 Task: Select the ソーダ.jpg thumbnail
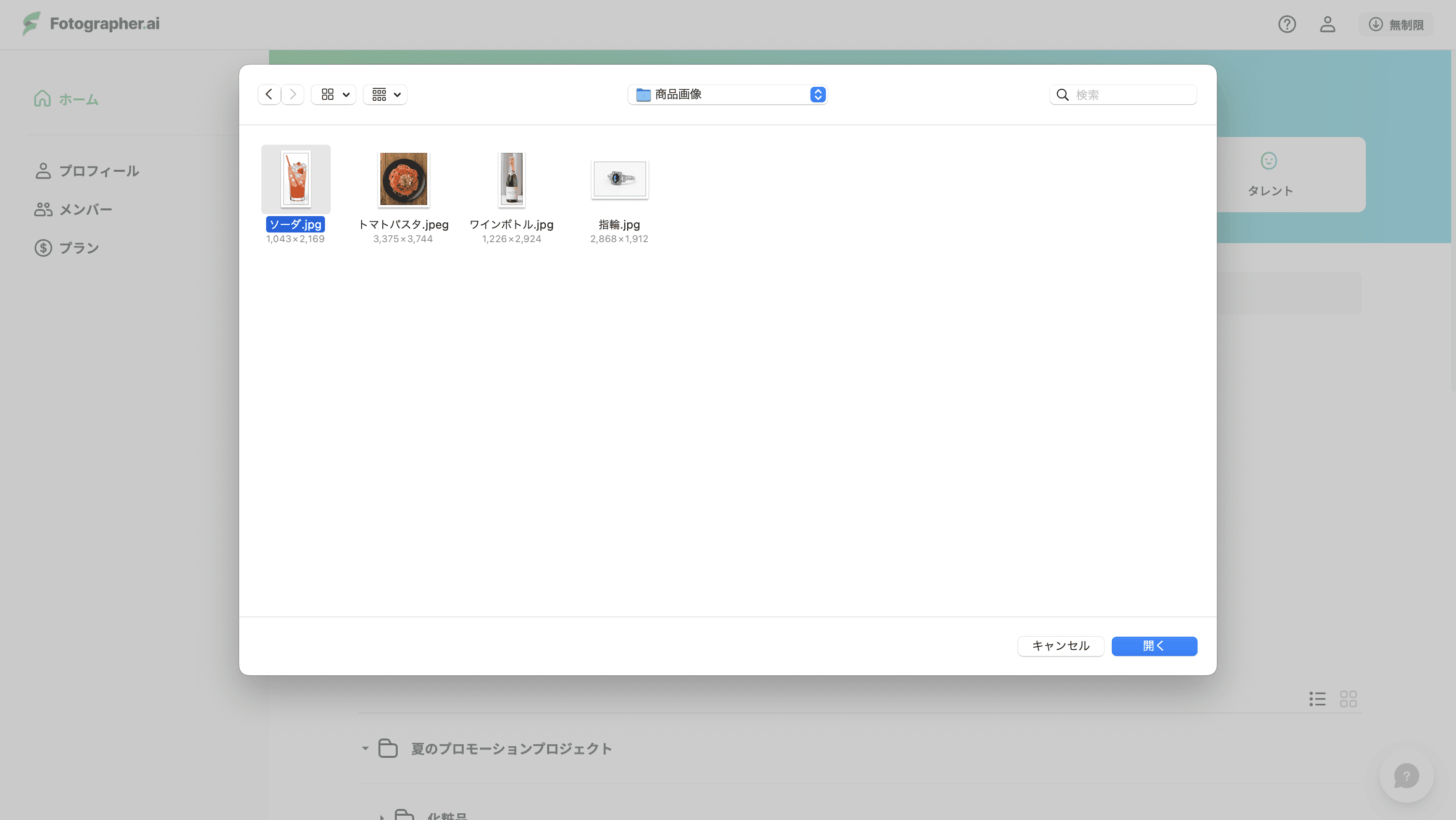[x=296, y=179]
